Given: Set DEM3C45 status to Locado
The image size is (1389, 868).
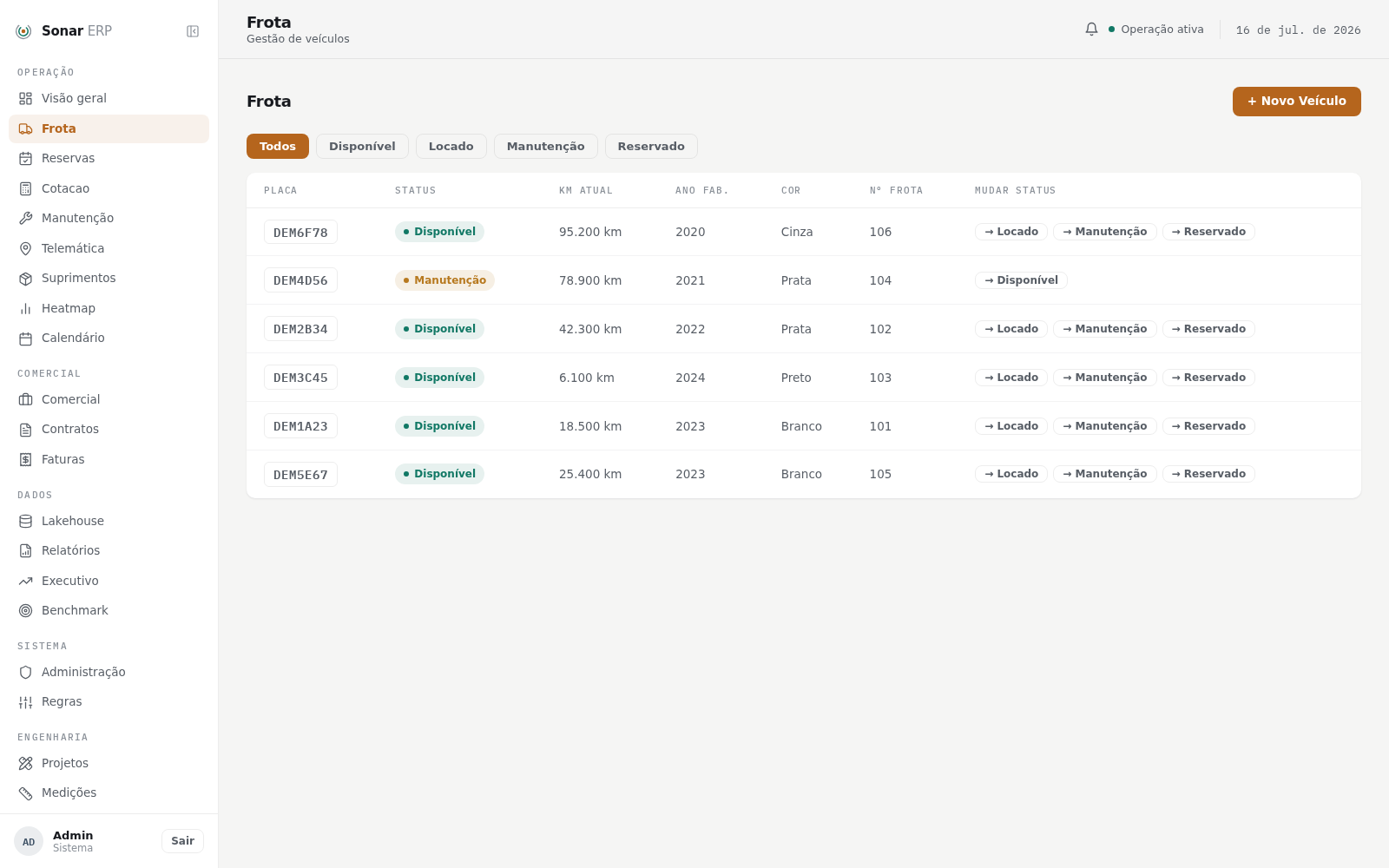Looking at the screenshot, I should coord(1011,378).
